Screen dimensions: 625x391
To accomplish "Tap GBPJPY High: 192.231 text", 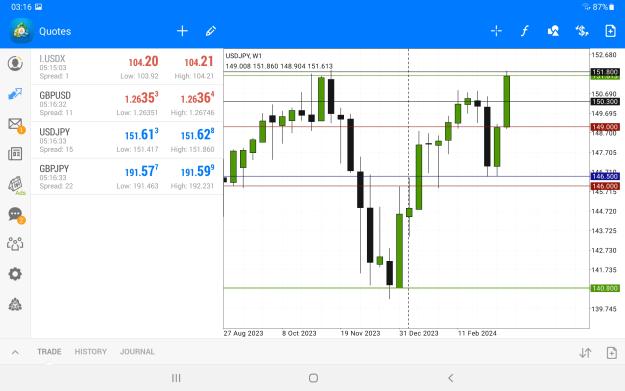I will click(x=193, y=186).
